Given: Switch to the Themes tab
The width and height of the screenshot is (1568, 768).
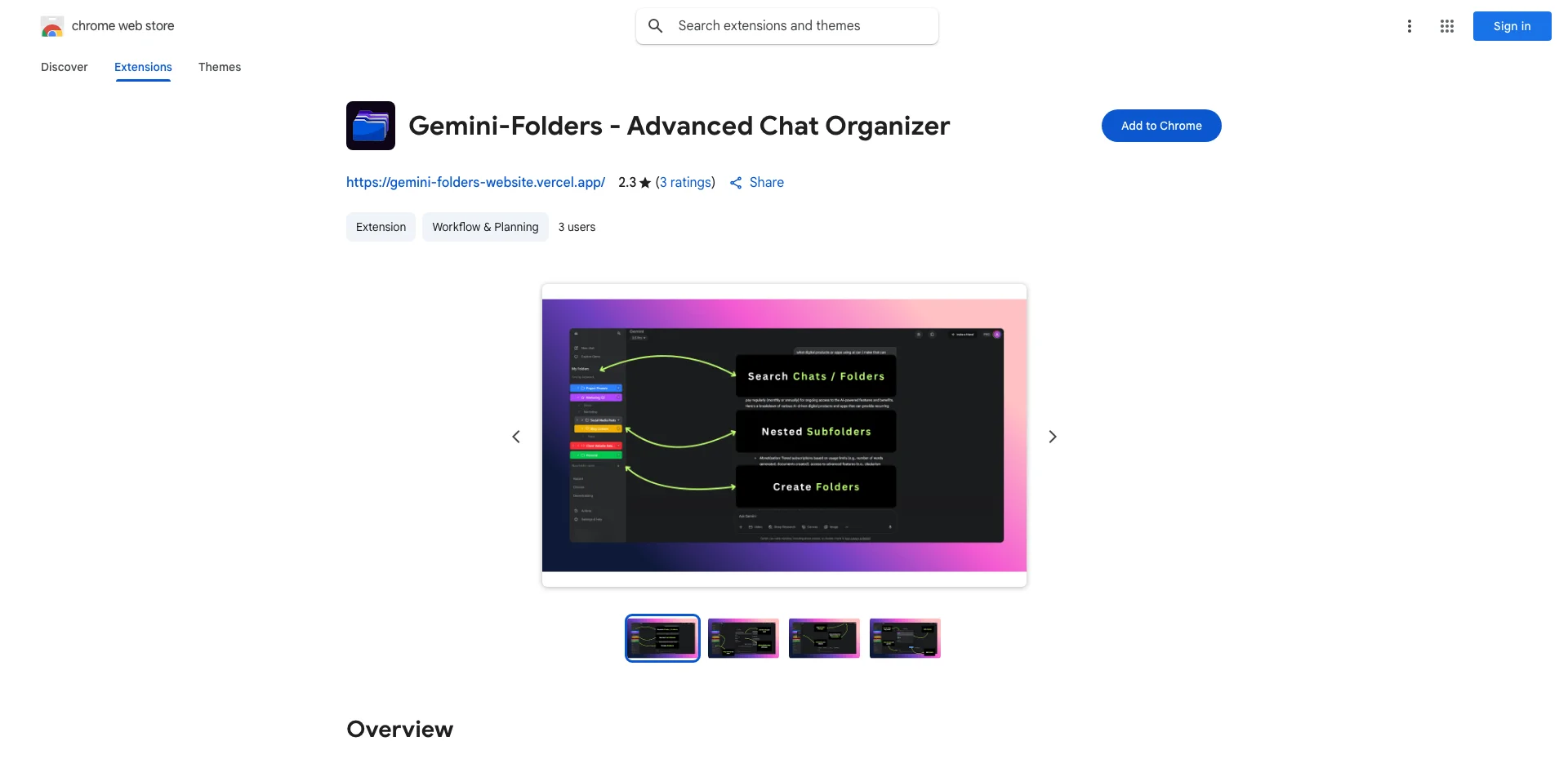Looking at the screenshot, I should pyautogui.click(x=219, y=67).
